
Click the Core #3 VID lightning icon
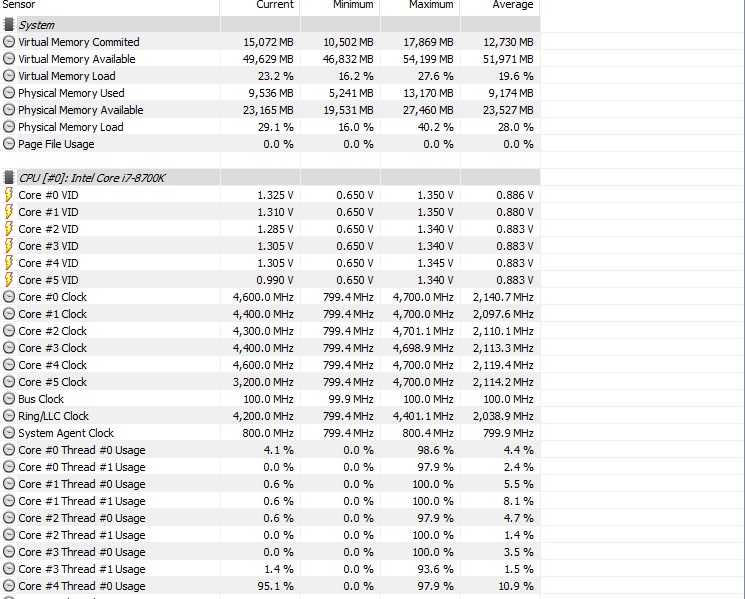point(9,246)
